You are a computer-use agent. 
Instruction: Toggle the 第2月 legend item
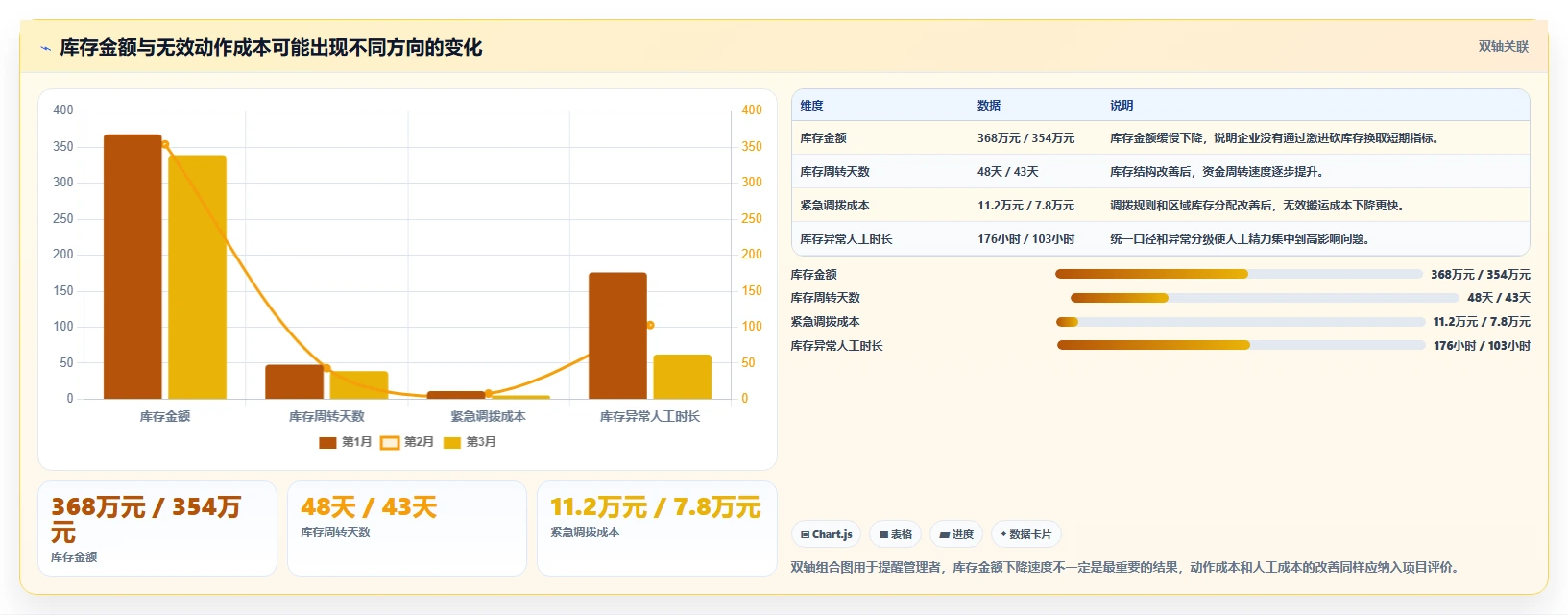[x=407, y=442]
